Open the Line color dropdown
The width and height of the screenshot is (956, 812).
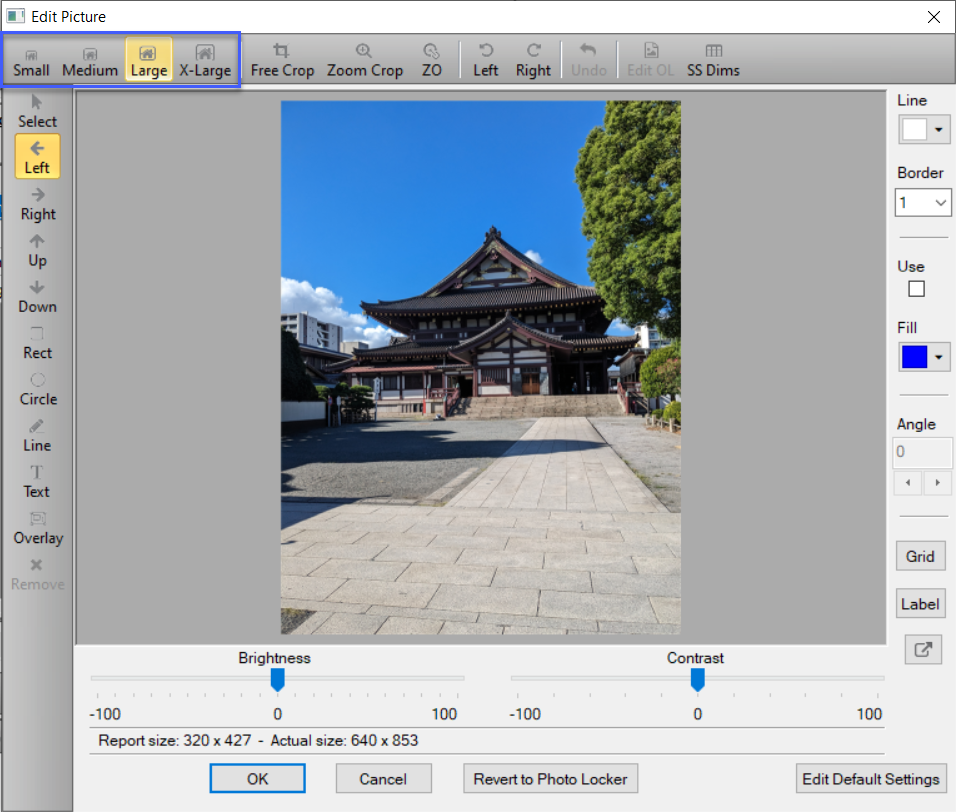[x=938, y=130]
